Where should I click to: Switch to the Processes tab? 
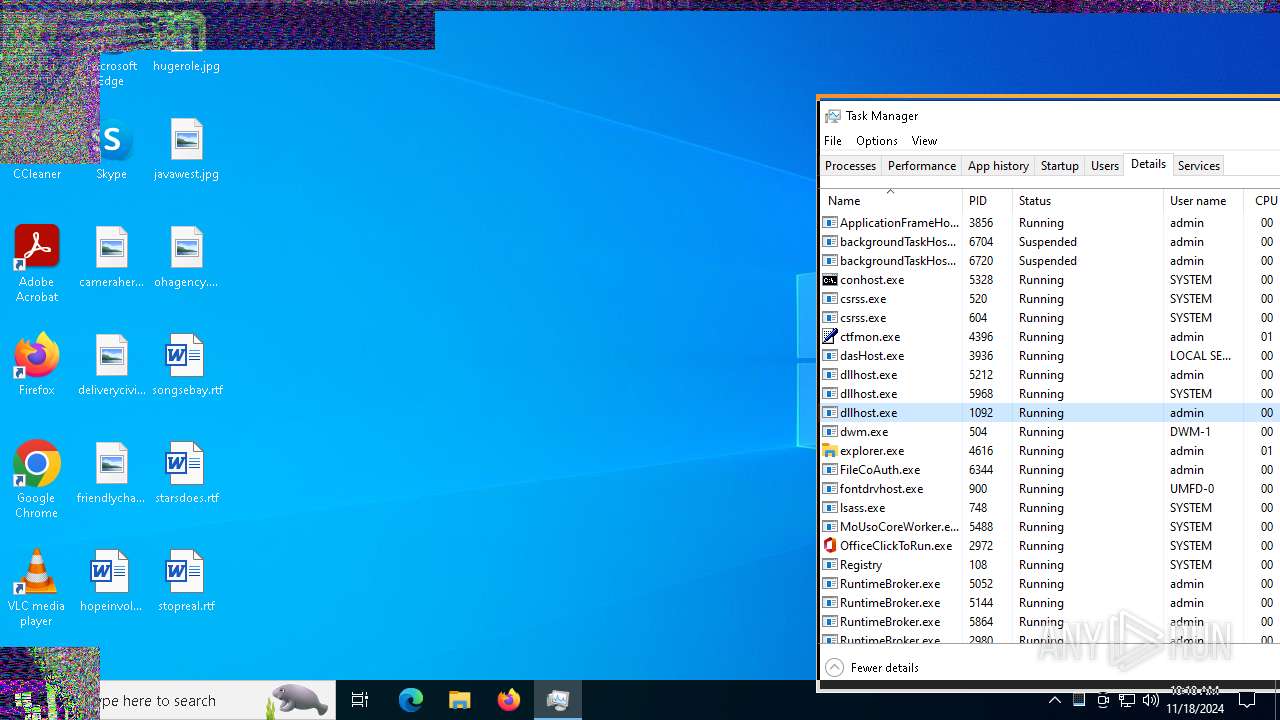[850, 166]
